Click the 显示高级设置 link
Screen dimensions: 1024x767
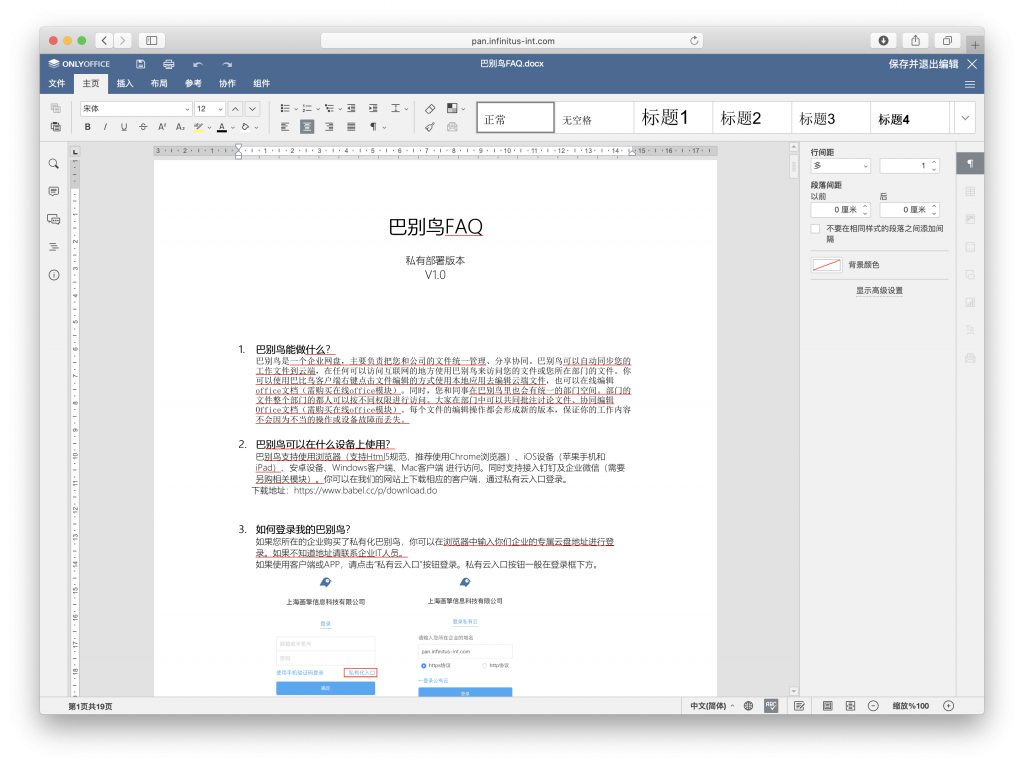point(880,291)
